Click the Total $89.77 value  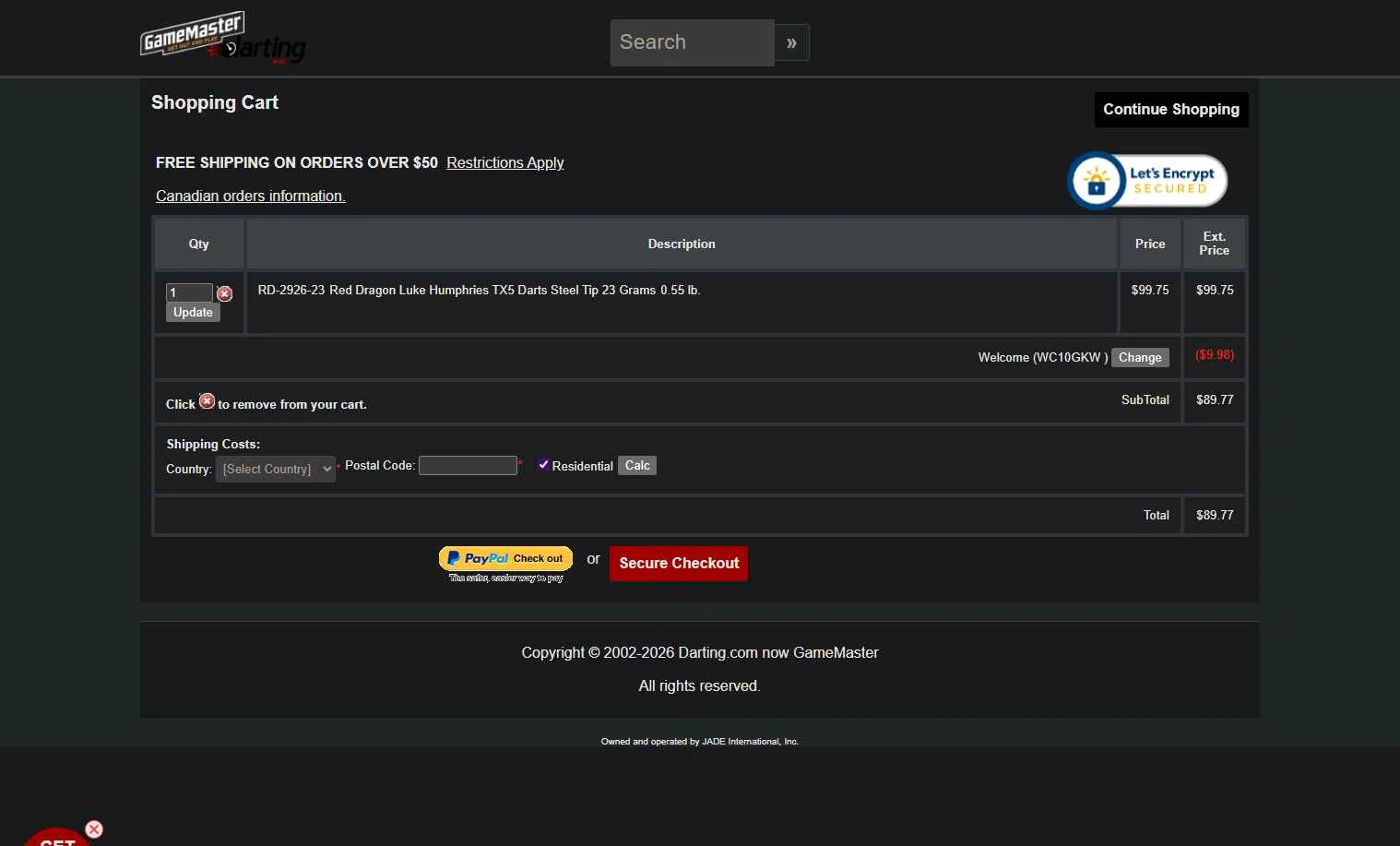pyautogui.click(x=1215, y=515)
